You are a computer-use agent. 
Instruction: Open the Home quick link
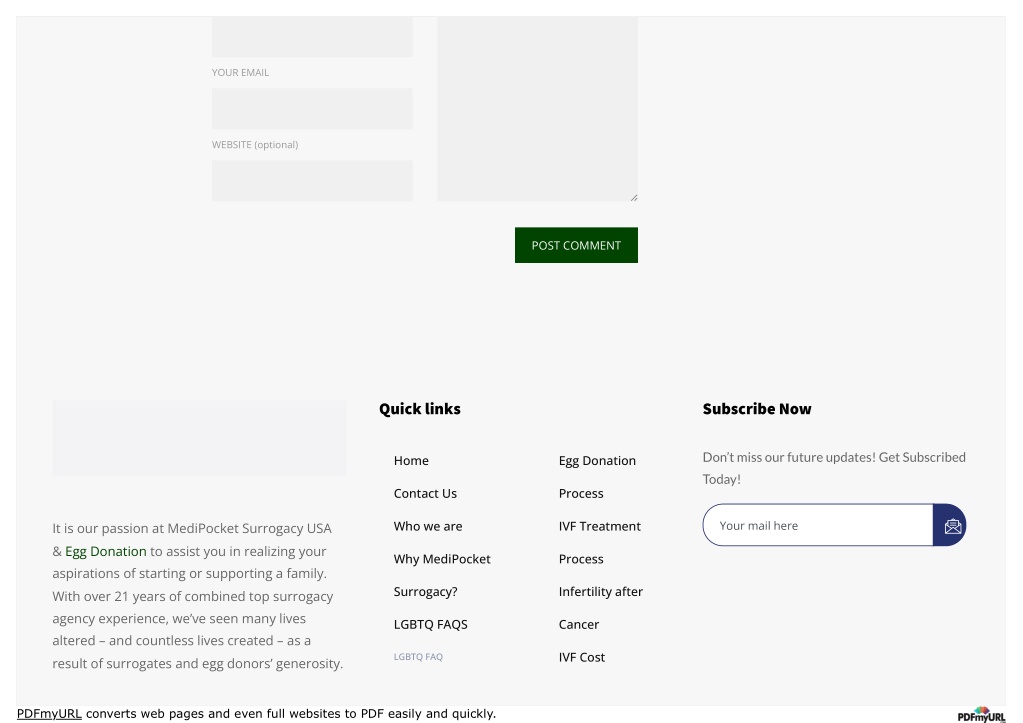click(411, 461)
